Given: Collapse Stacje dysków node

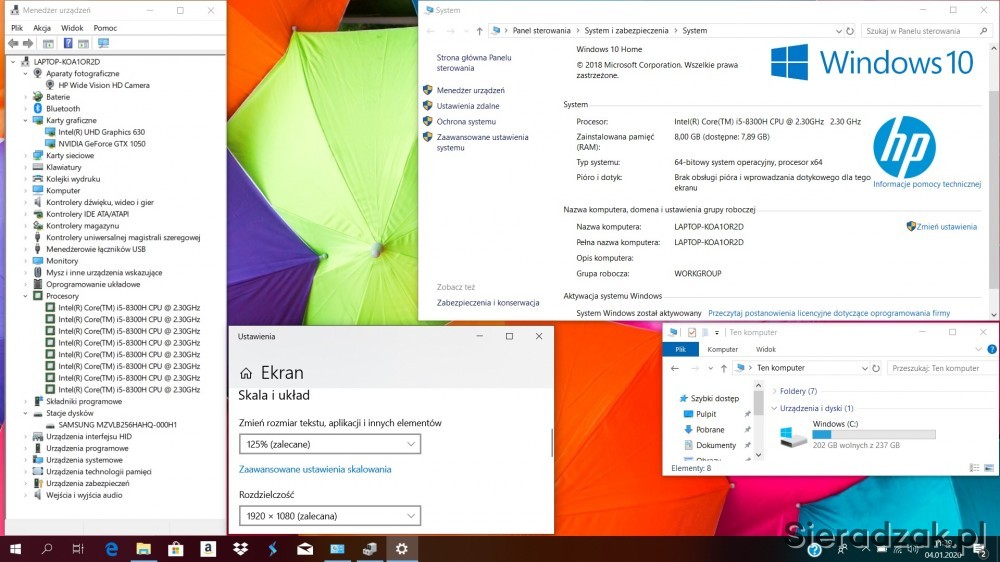Looking at the screenshot, I should 26,413.
